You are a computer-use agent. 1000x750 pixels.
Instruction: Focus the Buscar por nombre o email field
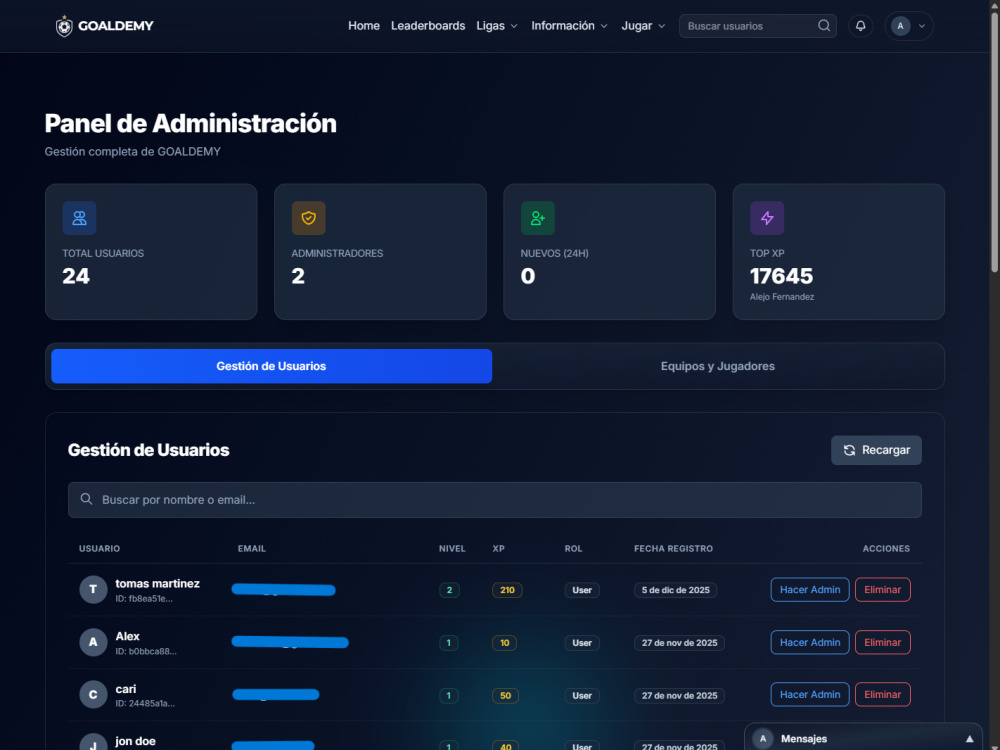tap(494, 500)
